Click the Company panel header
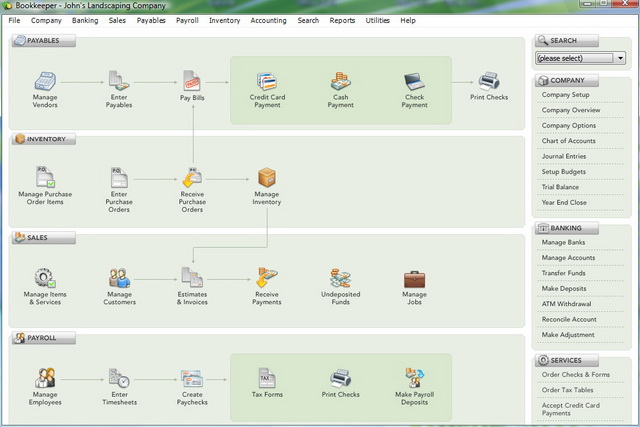 click(x=567, y=79)
